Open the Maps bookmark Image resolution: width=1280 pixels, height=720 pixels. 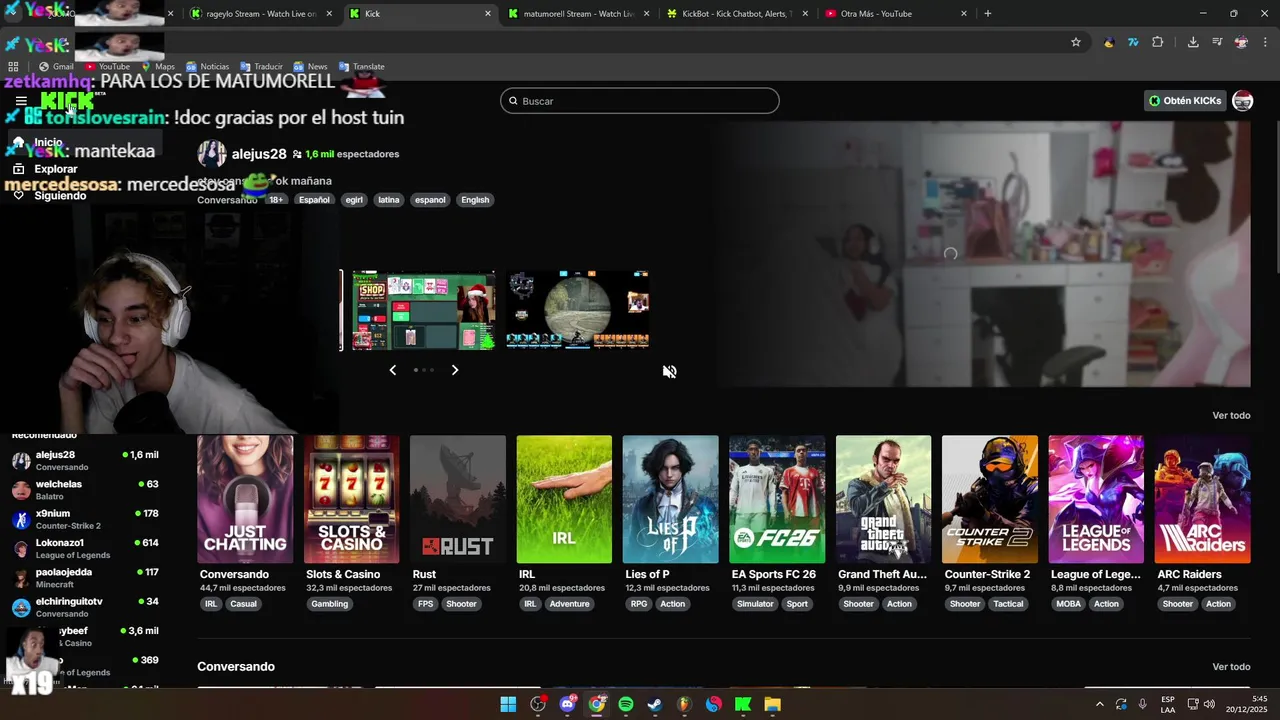coord(158,67)
